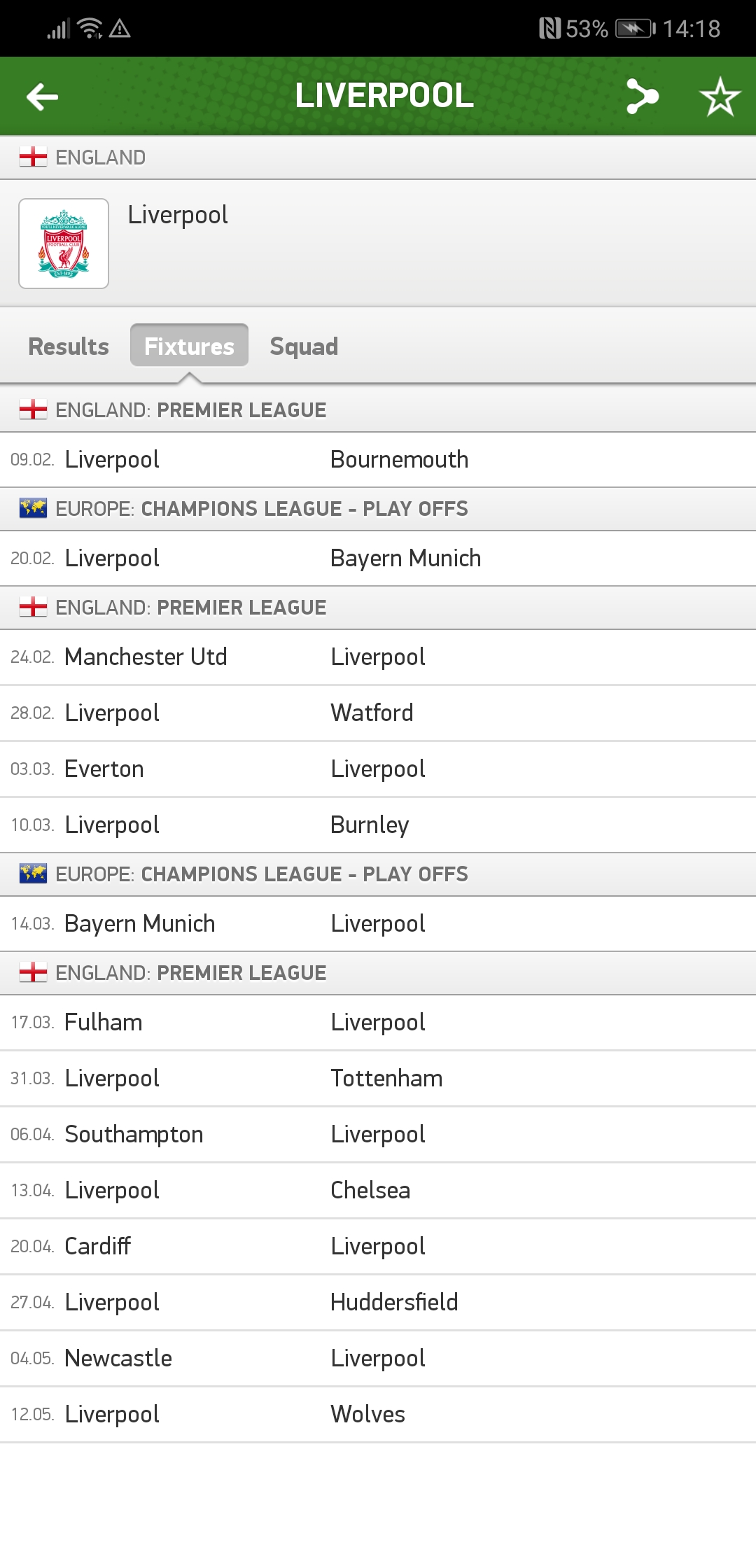Select the Fixtures tab

[189, 345]
